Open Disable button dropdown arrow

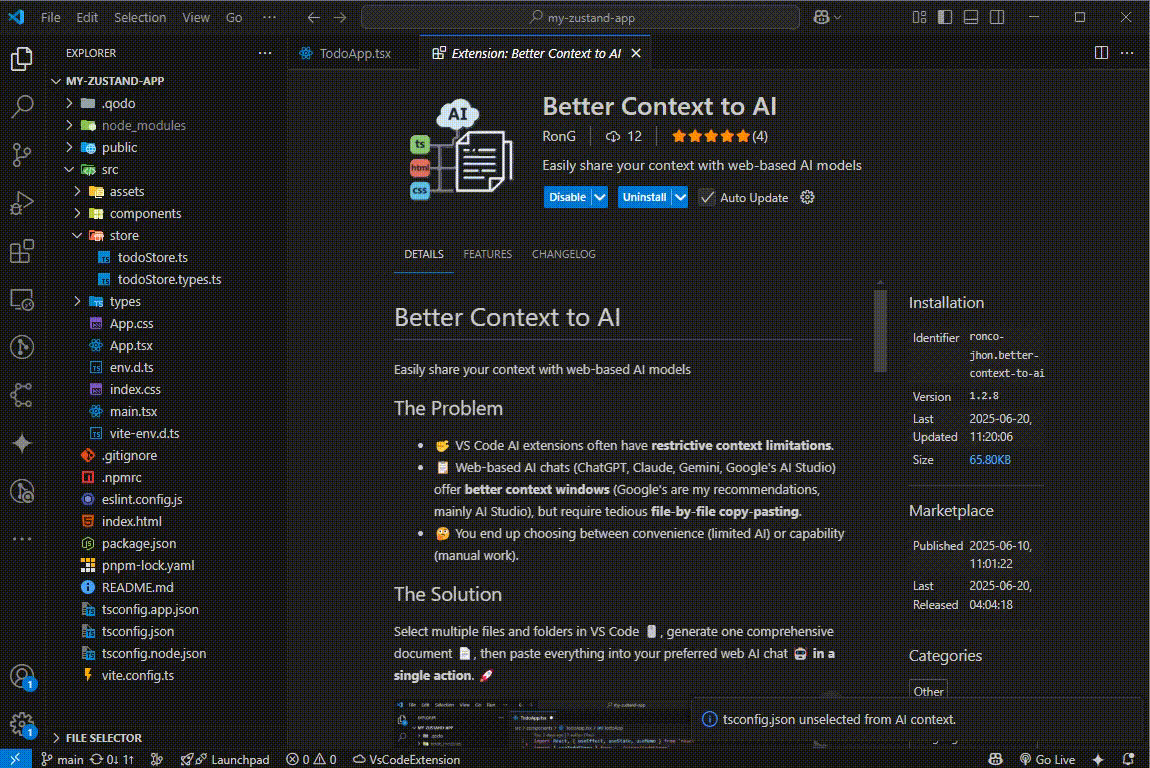point(600,197)
